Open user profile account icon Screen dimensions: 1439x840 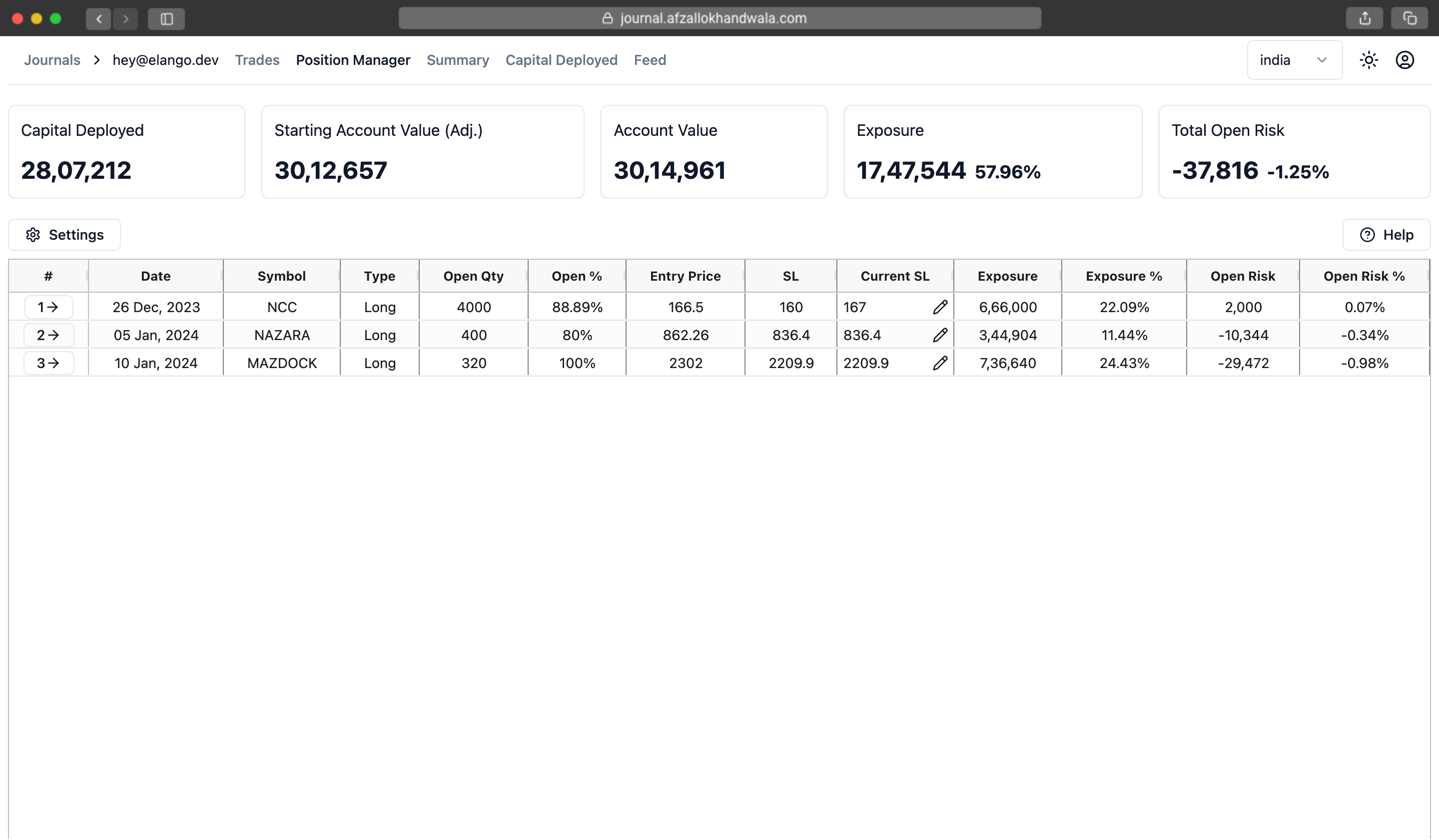(1404, 60)
